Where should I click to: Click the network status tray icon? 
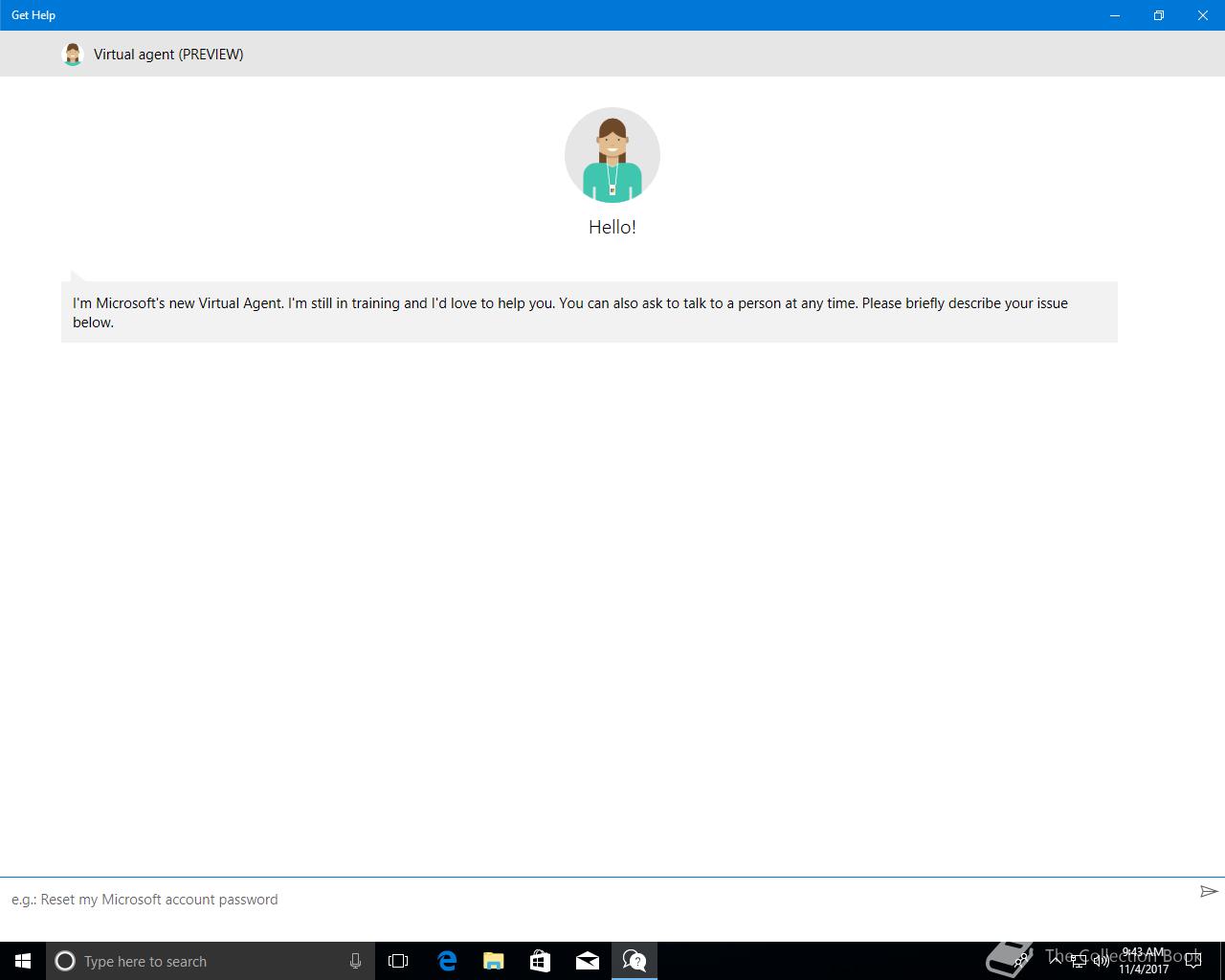point(1079,961)
